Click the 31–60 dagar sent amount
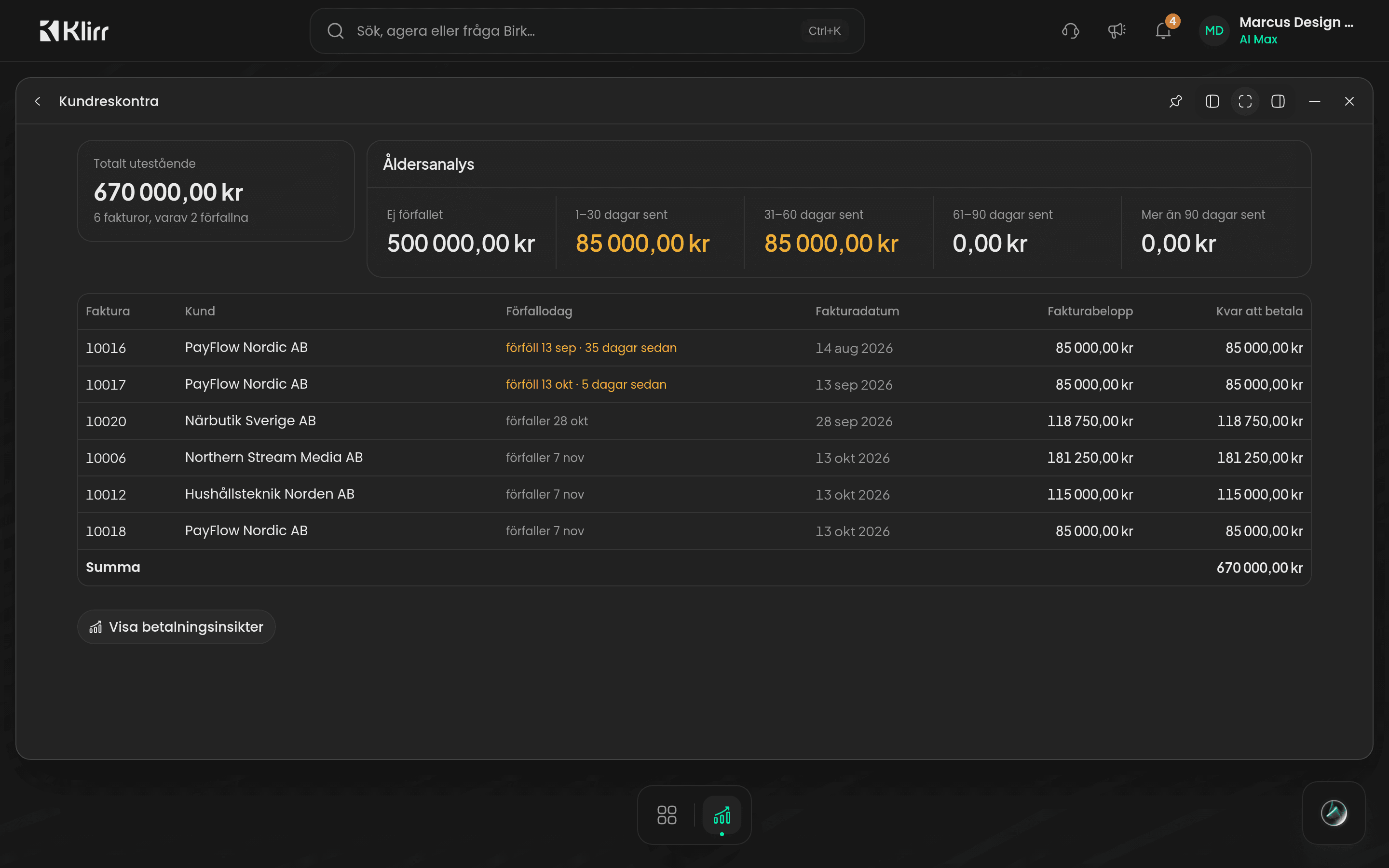 coord(831,244)
